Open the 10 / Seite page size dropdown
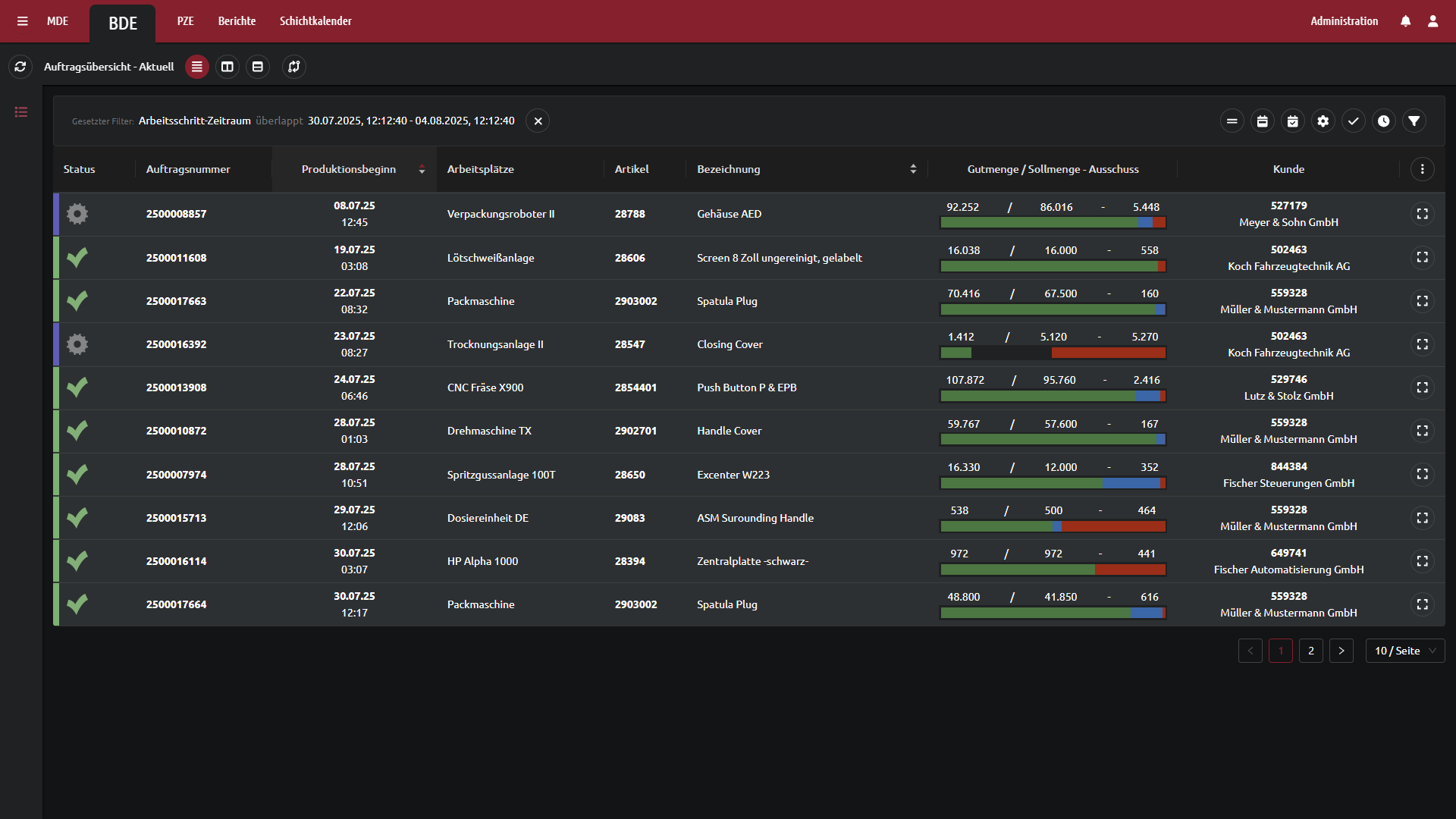Screen dimensions: 1456x819 click(1405, 651)
